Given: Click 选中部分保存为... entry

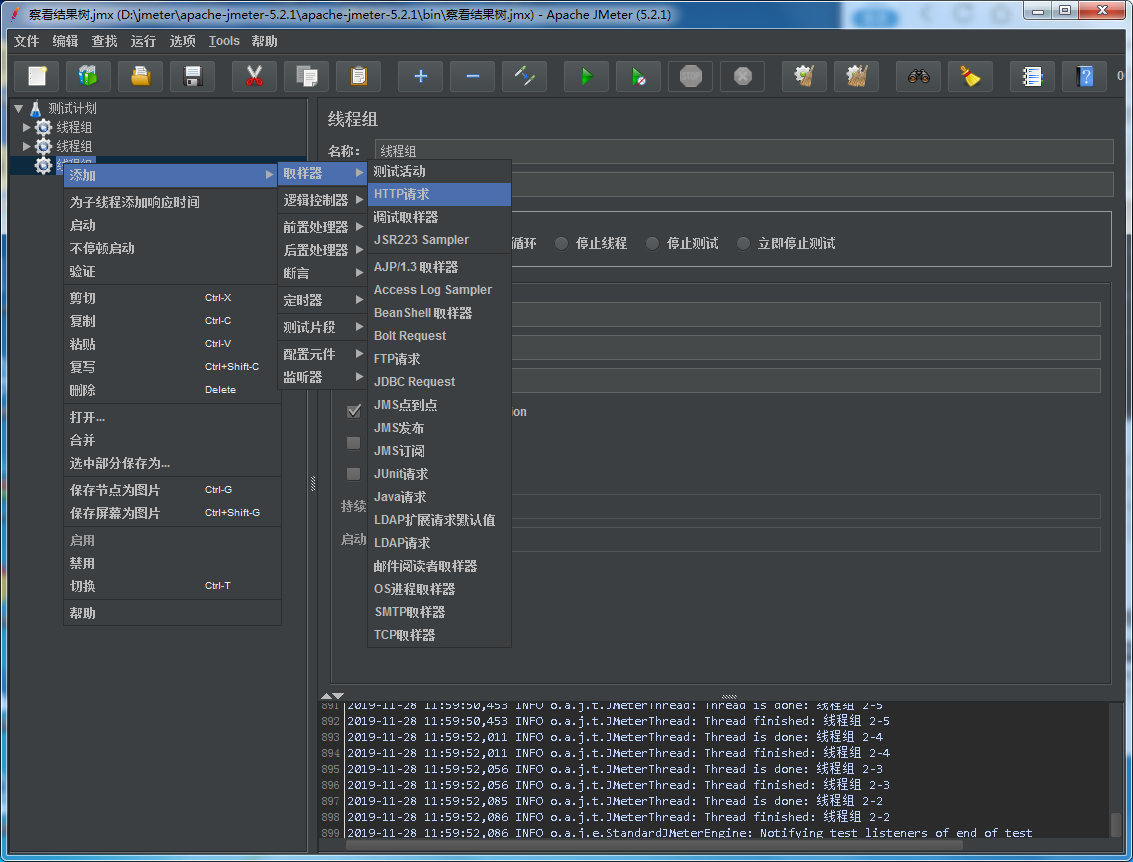Looking at the screenshot, I should (x=172, y=463).
